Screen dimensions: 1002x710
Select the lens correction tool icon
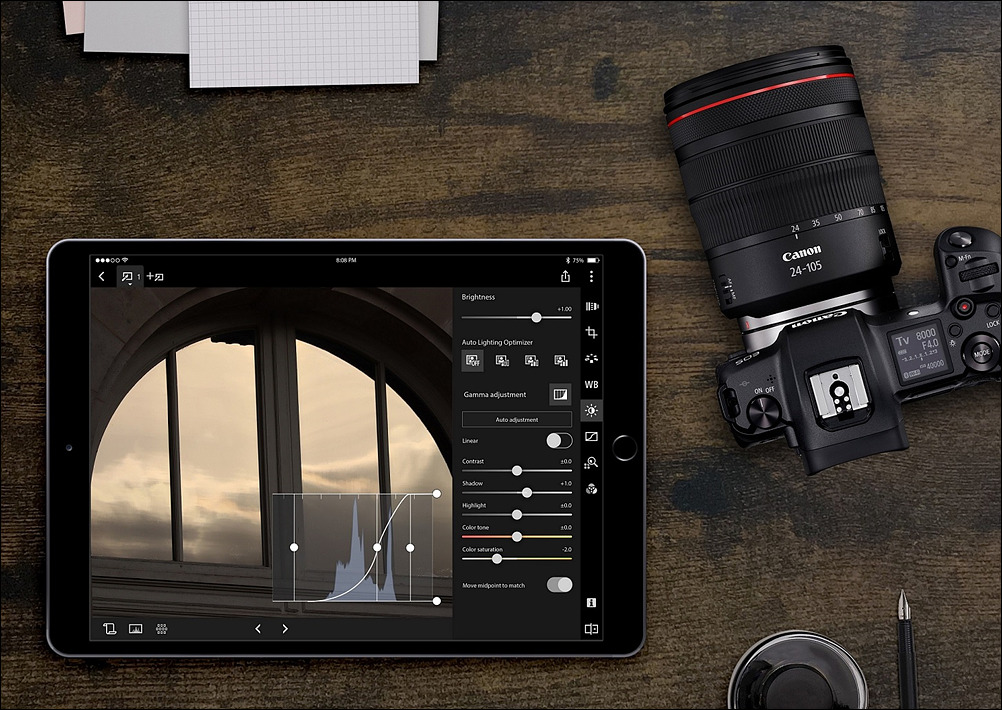click(592, 306)
